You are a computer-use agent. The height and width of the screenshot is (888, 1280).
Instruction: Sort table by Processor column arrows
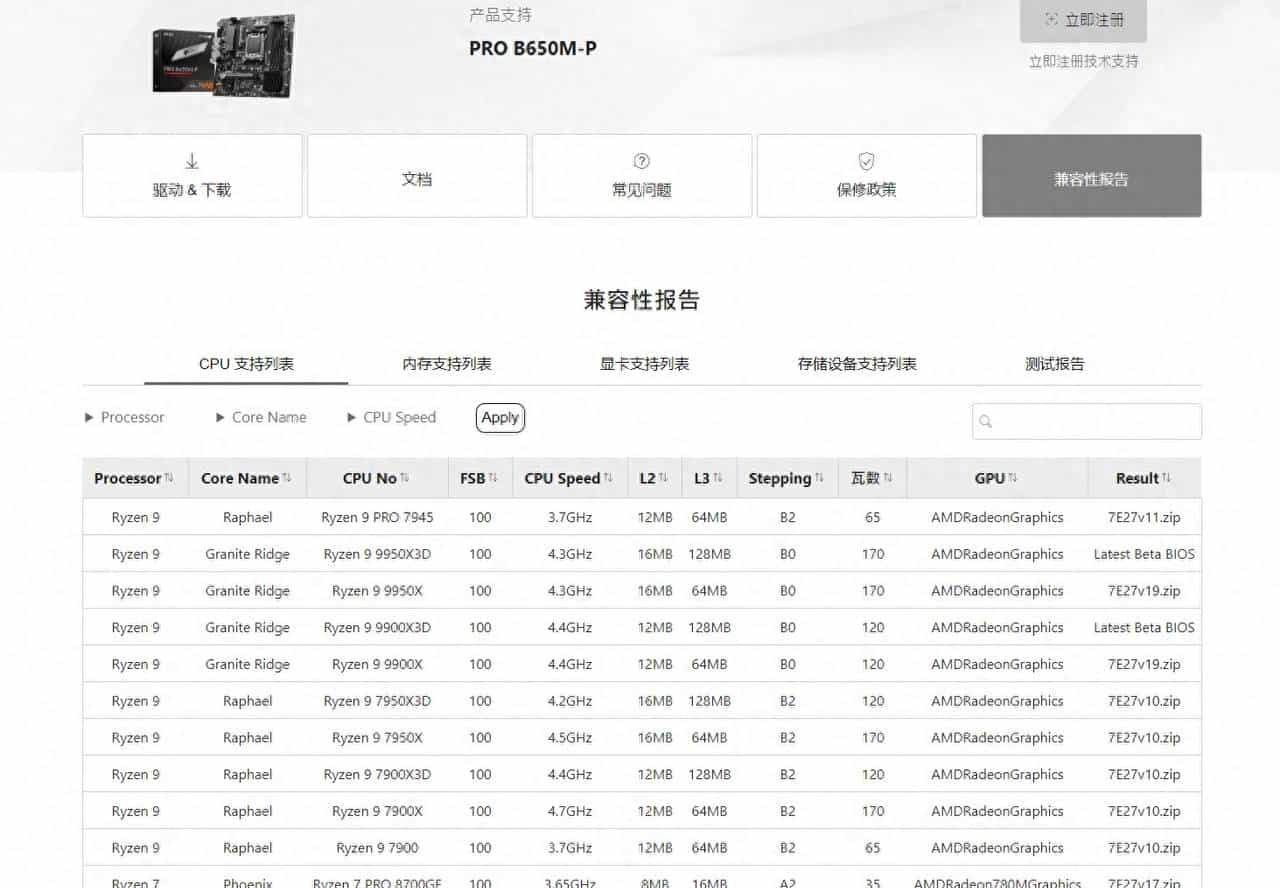coord(169,478)
